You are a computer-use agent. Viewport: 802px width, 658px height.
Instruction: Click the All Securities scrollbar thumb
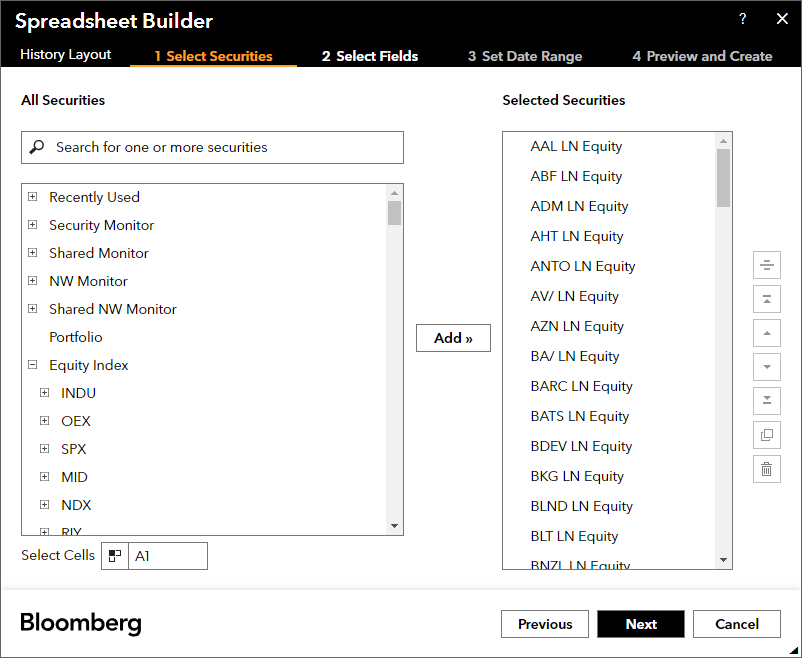(x=394, y=213)
